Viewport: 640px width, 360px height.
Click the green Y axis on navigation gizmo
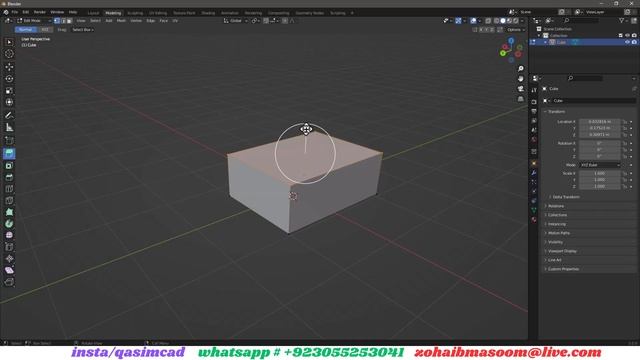pyautogui.click(x=503, y=53)
